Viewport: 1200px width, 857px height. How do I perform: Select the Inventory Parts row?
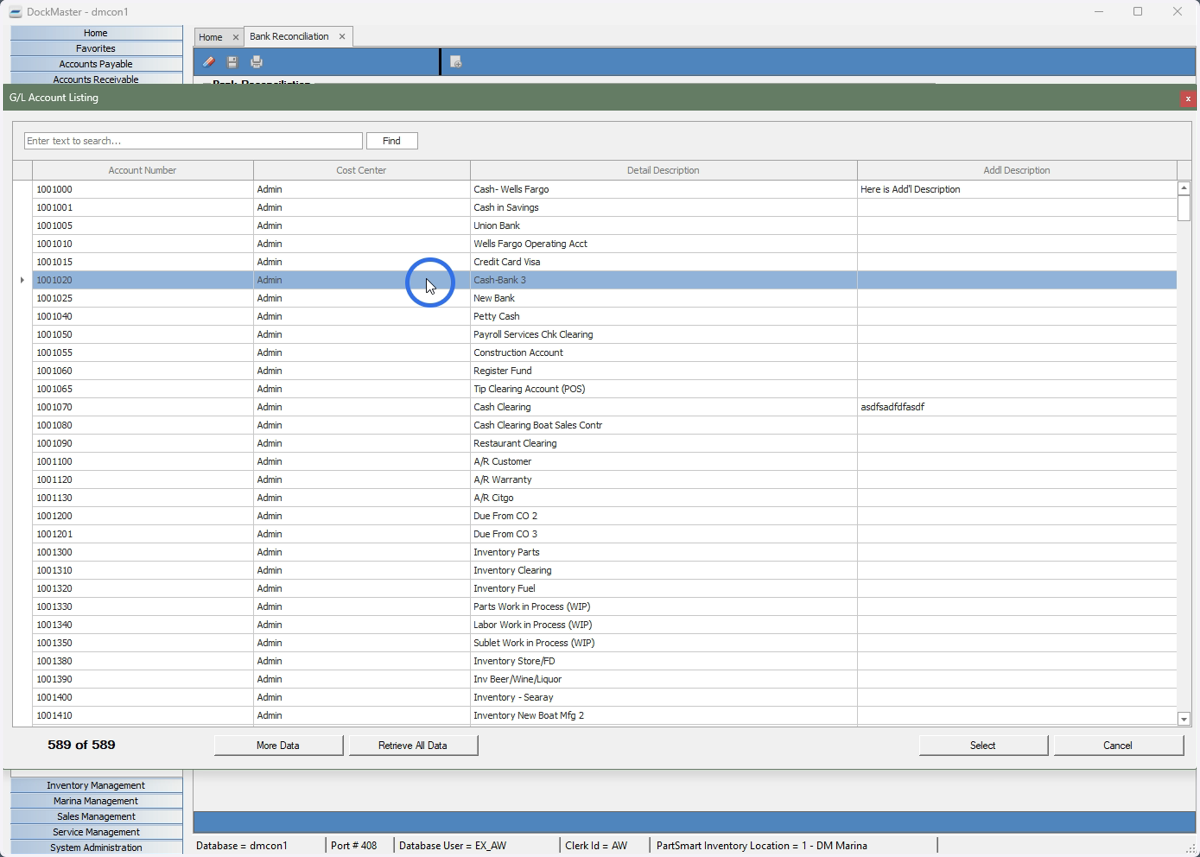[x=604, y=552]
